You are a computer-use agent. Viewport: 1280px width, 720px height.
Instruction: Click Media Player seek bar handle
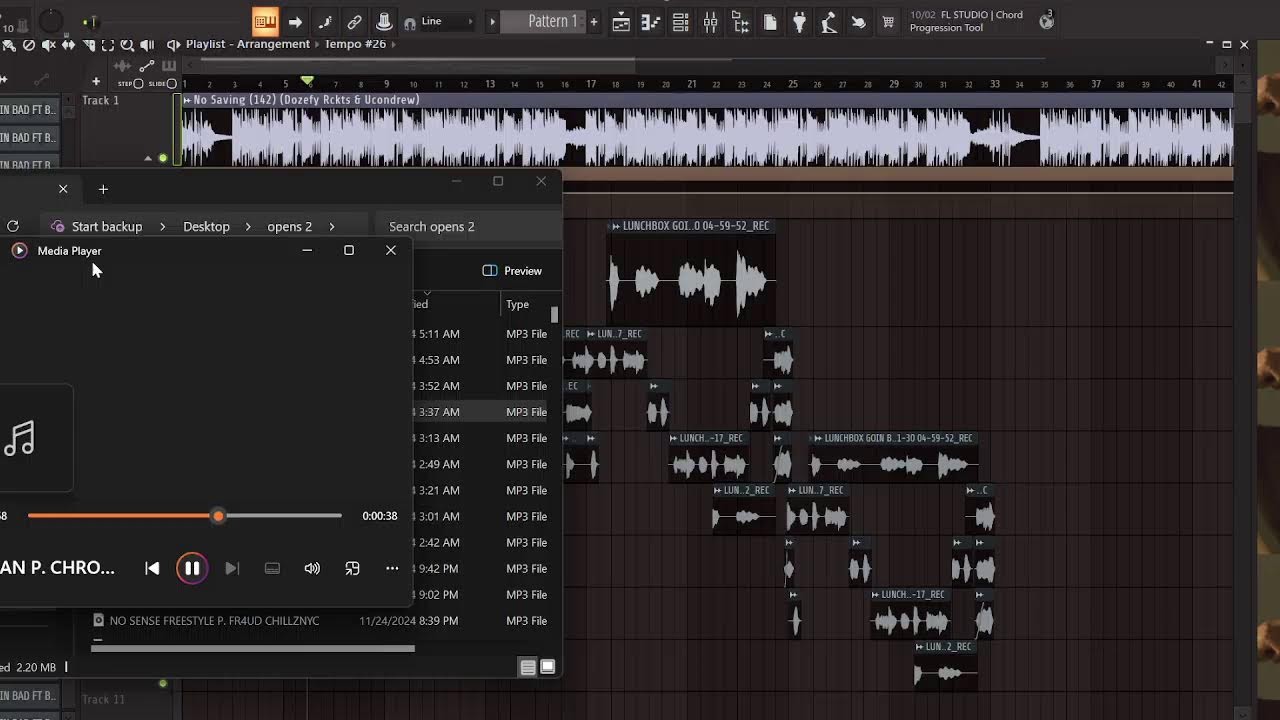(218, 516)
